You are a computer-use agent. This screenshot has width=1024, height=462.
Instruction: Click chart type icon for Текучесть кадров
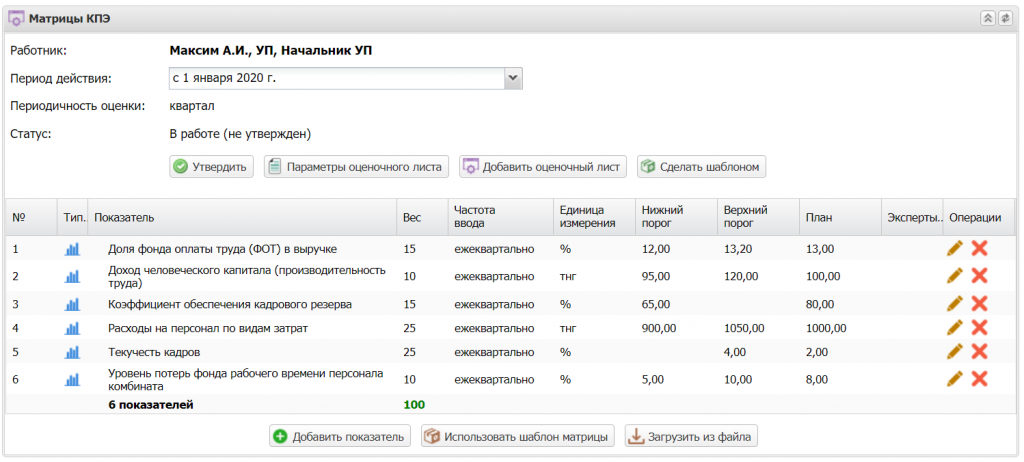click(72, 352)
